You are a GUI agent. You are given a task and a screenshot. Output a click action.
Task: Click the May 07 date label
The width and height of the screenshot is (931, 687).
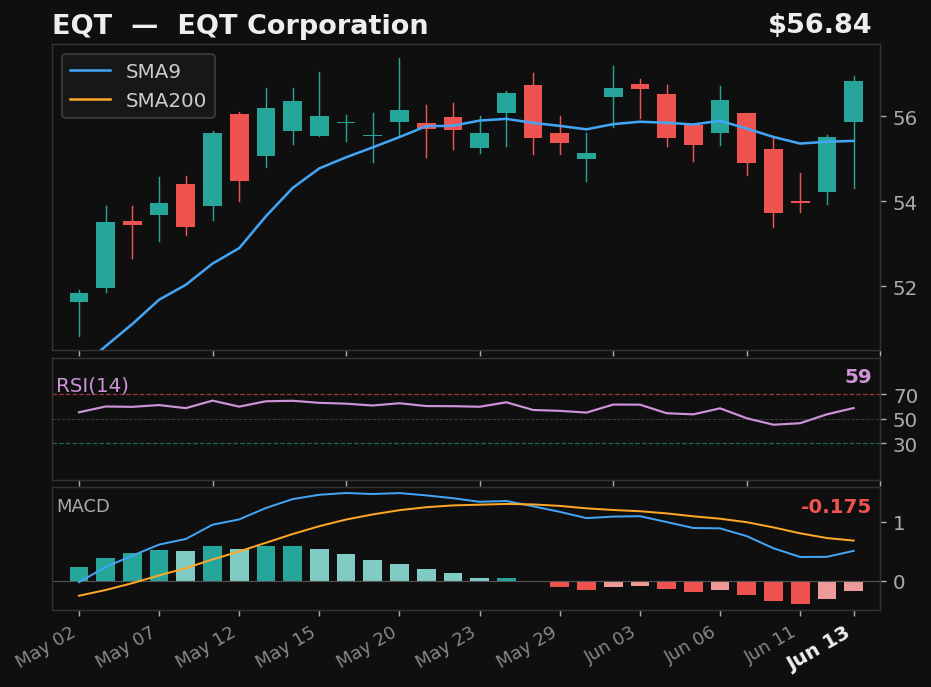point(126,646)
